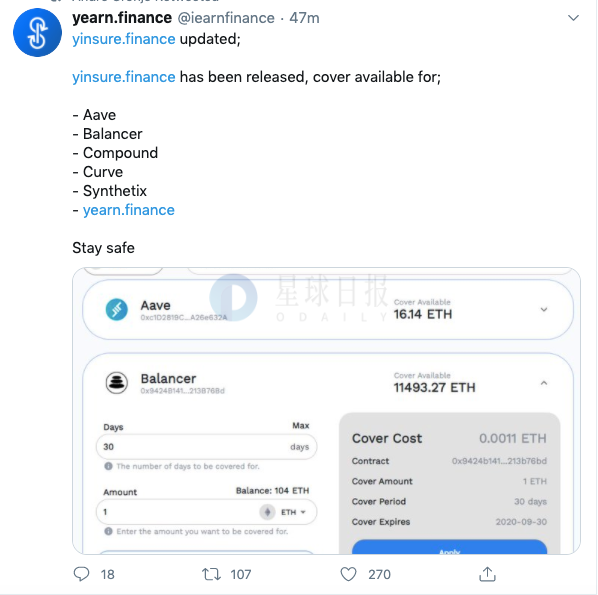Open the 47m tweet timestamp
The height and width of the screenshot is (595, 598).
pos(304,18)
